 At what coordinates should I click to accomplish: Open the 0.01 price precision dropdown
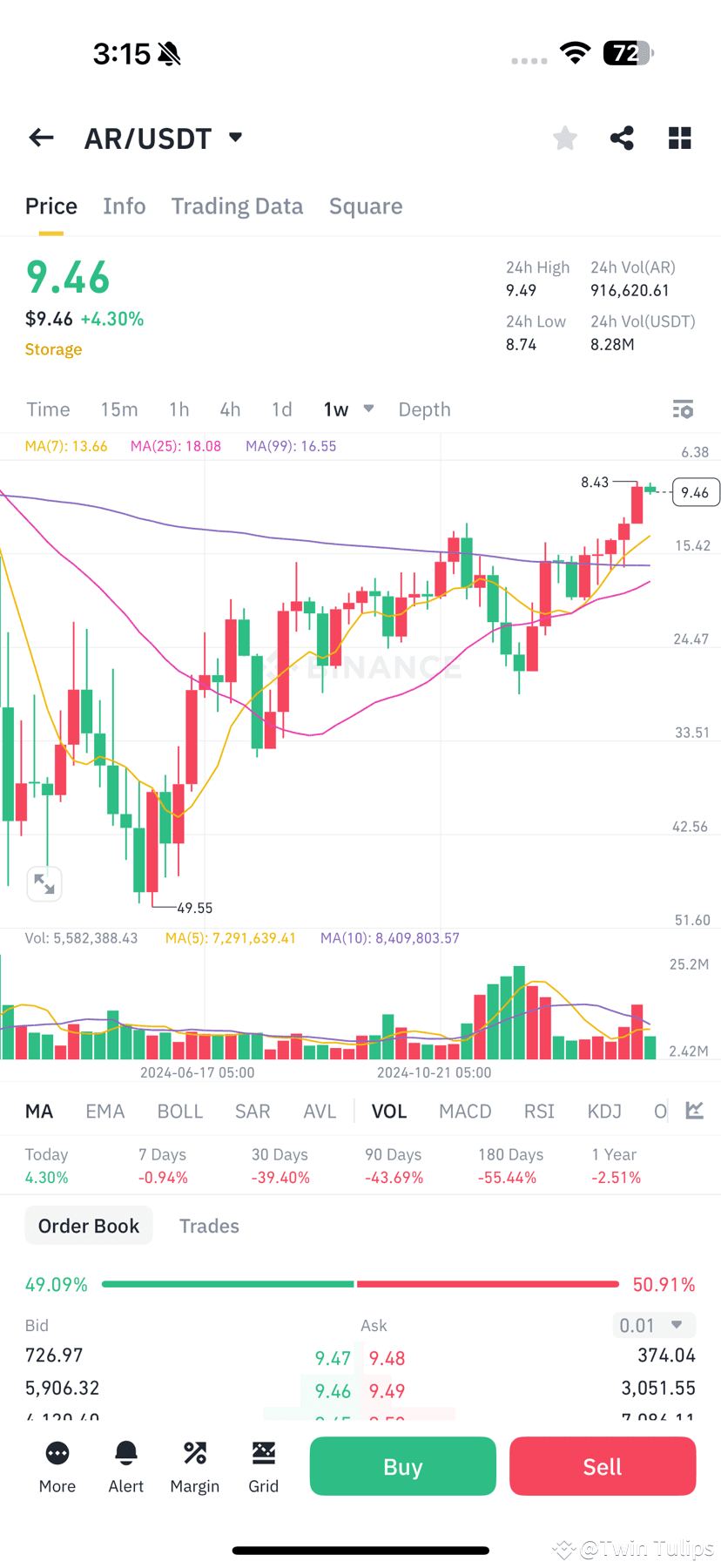click(654, 1325)
